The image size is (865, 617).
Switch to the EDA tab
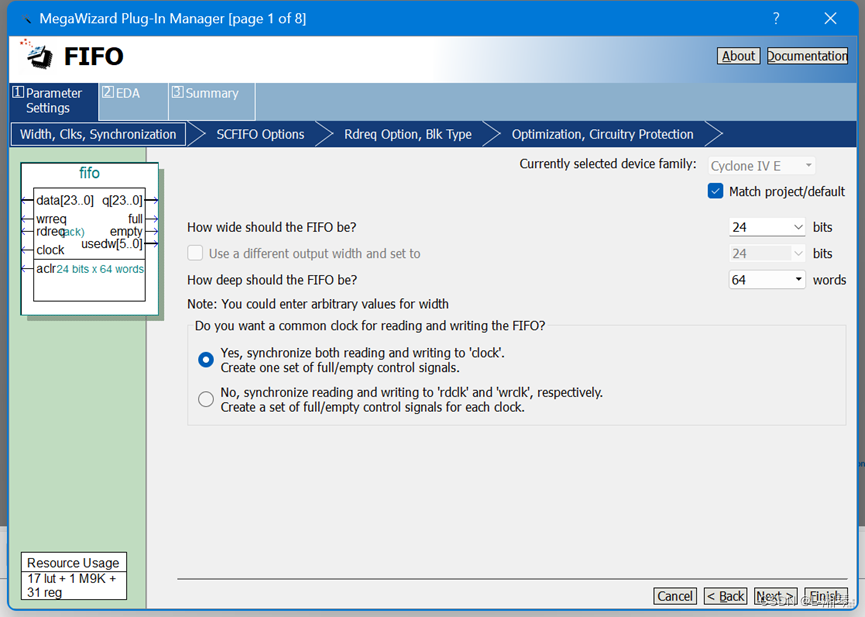133,100
